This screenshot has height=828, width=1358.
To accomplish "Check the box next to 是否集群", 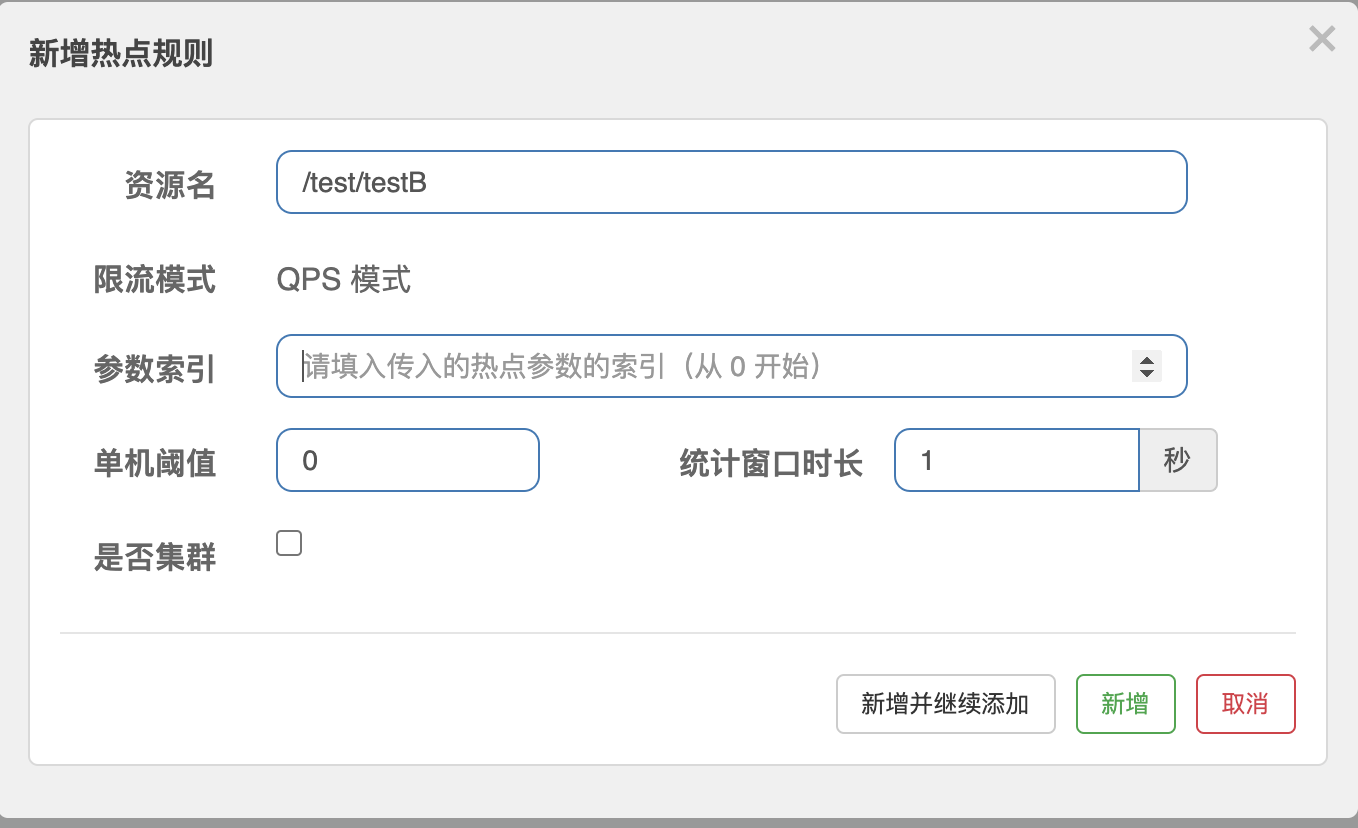I will (x=288, y=542).
